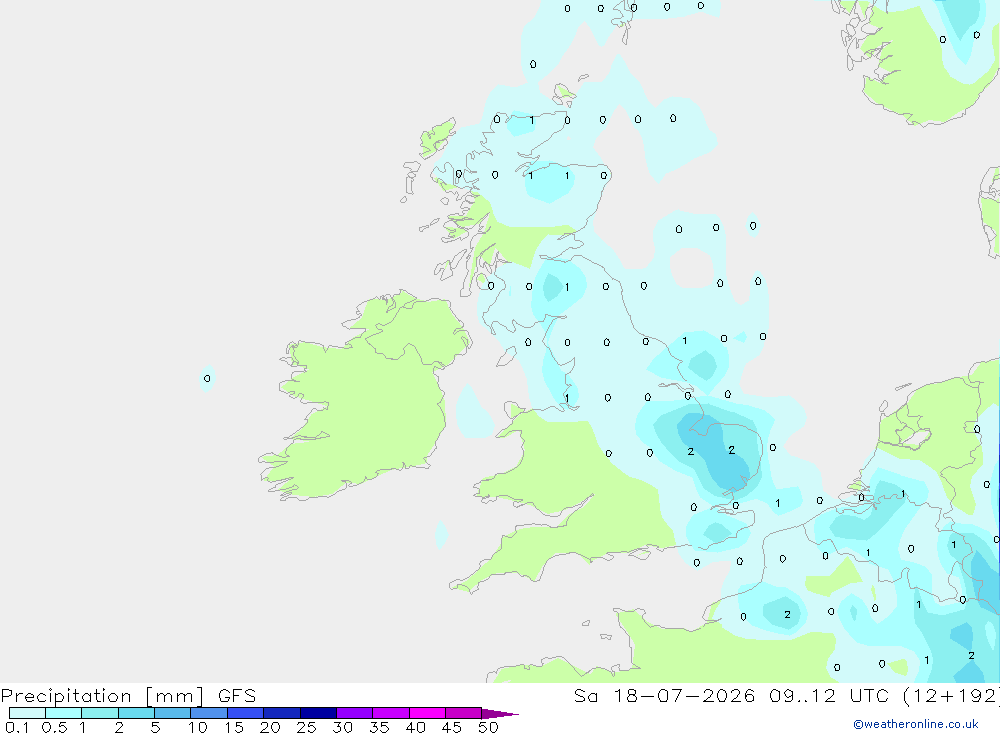
Task: Pick the legend swatch between 2 and 5
Action: (x=136, y=713)
